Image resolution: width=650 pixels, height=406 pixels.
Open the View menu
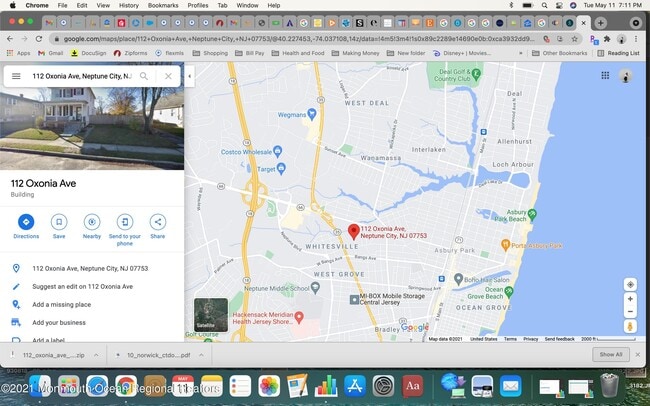[x=103, y=5]
